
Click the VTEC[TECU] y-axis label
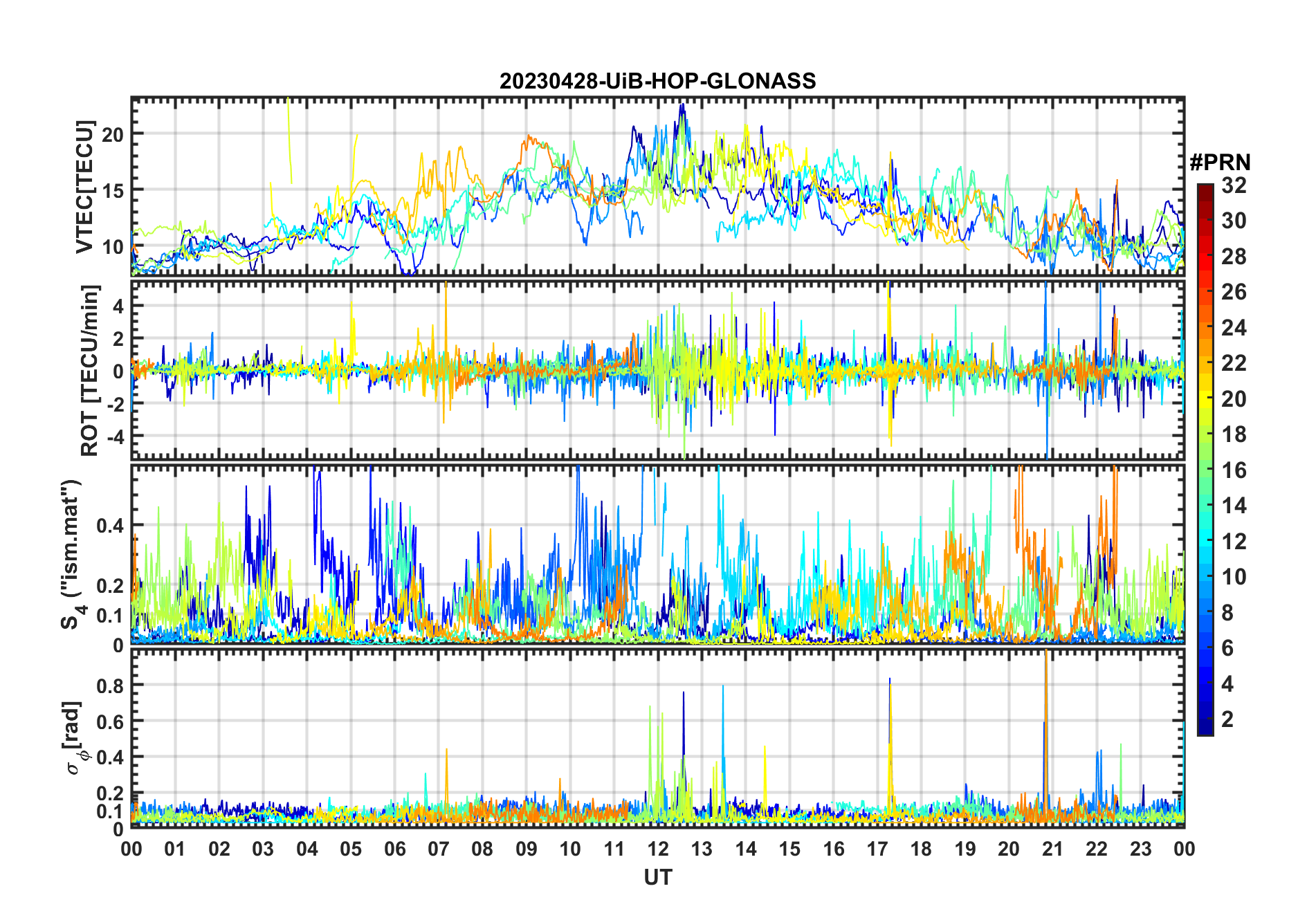point(85,187)
